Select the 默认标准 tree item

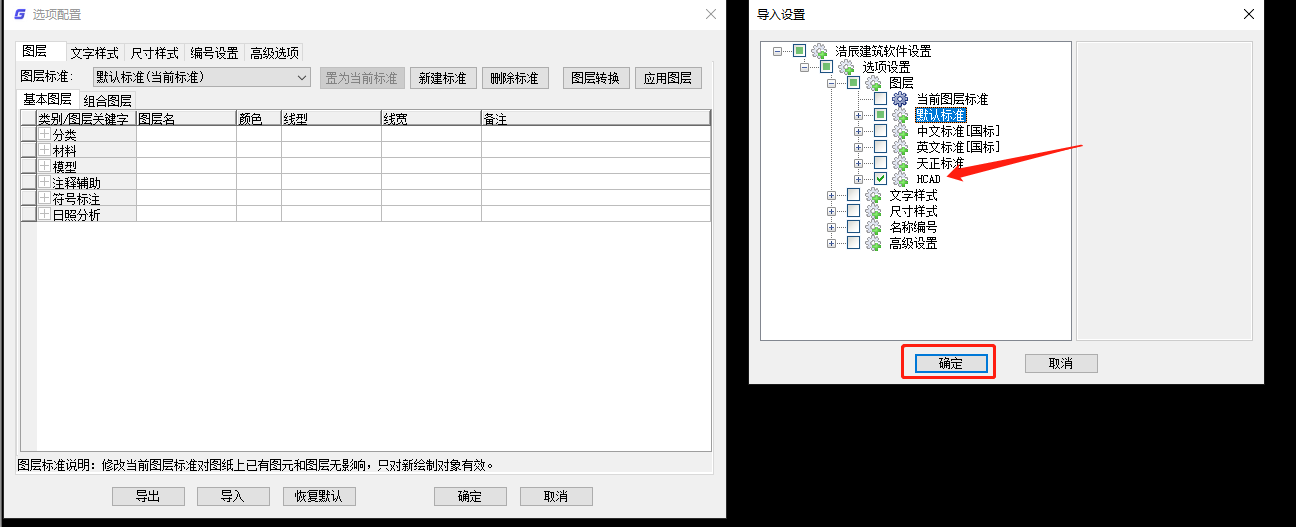(941, 115)
